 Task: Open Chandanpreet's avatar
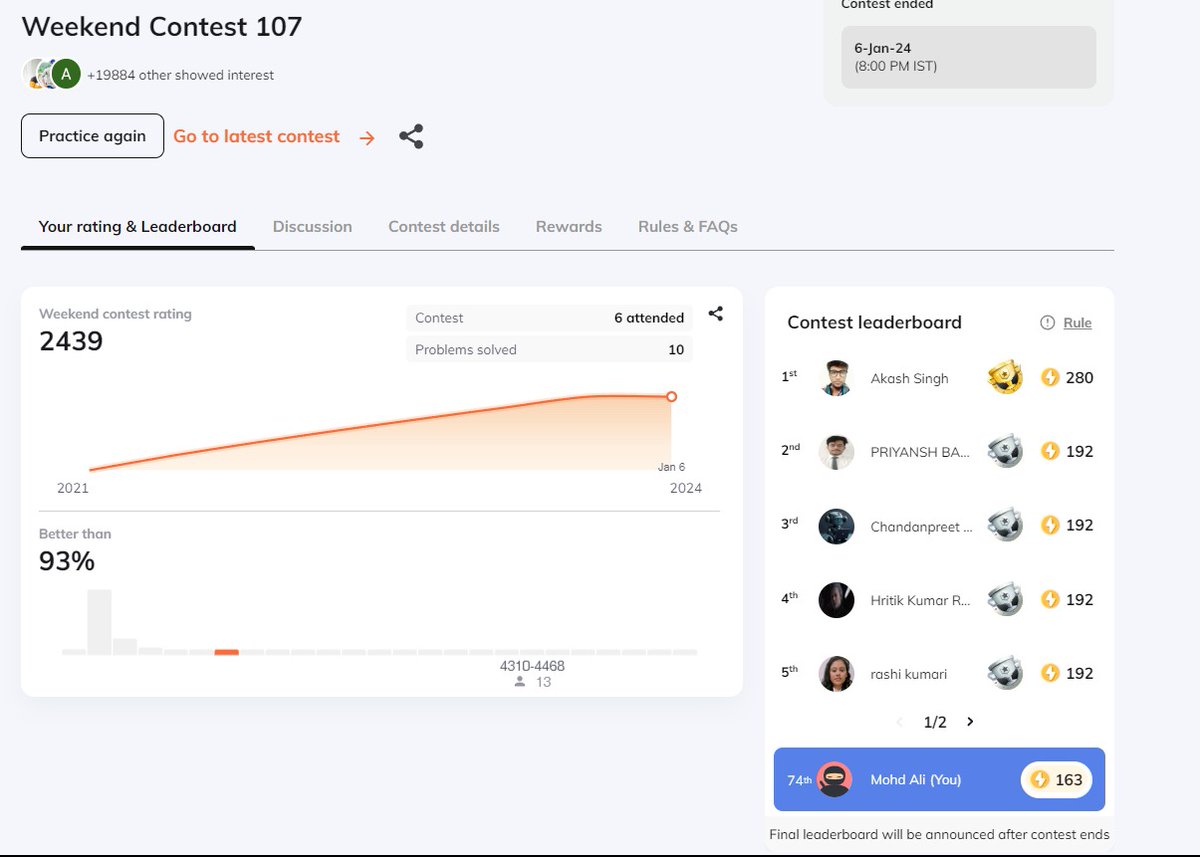836,526
